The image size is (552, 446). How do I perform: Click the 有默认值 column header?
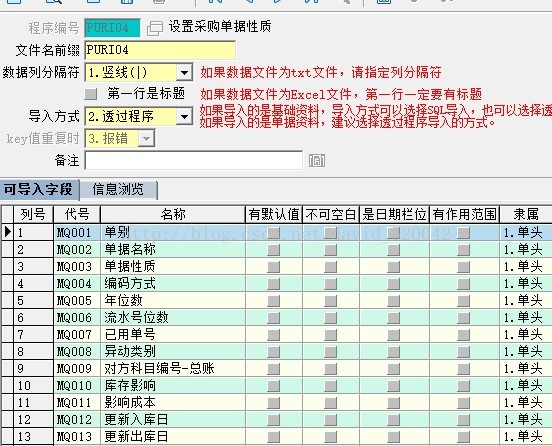click(x=274, y=214)
